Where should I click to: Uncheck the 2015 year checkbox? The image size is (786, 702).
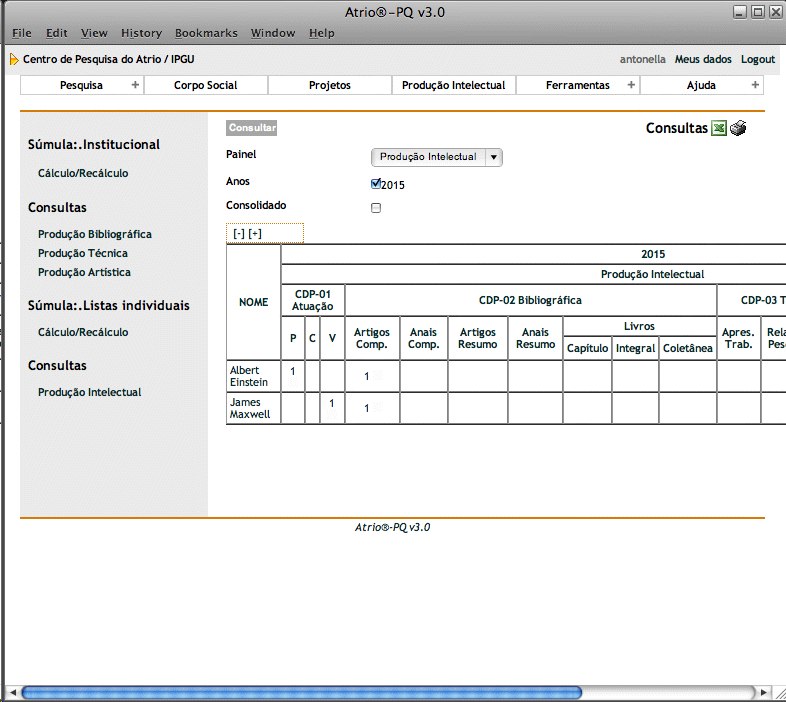tap(376, 184)
